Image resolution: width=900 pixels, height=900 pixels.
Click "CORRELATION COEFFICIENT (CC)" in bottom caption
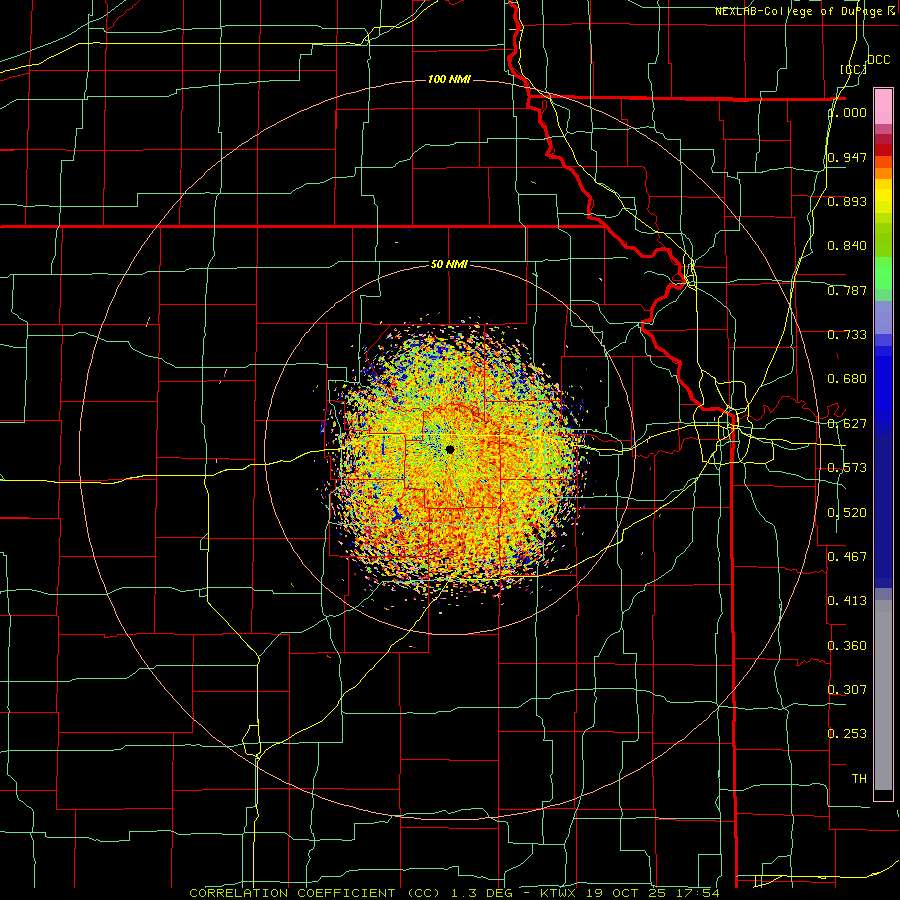315,893
